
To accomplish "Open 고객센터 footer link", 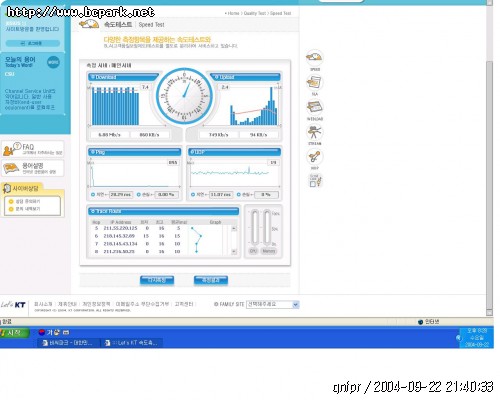I will tap(184, 304).
